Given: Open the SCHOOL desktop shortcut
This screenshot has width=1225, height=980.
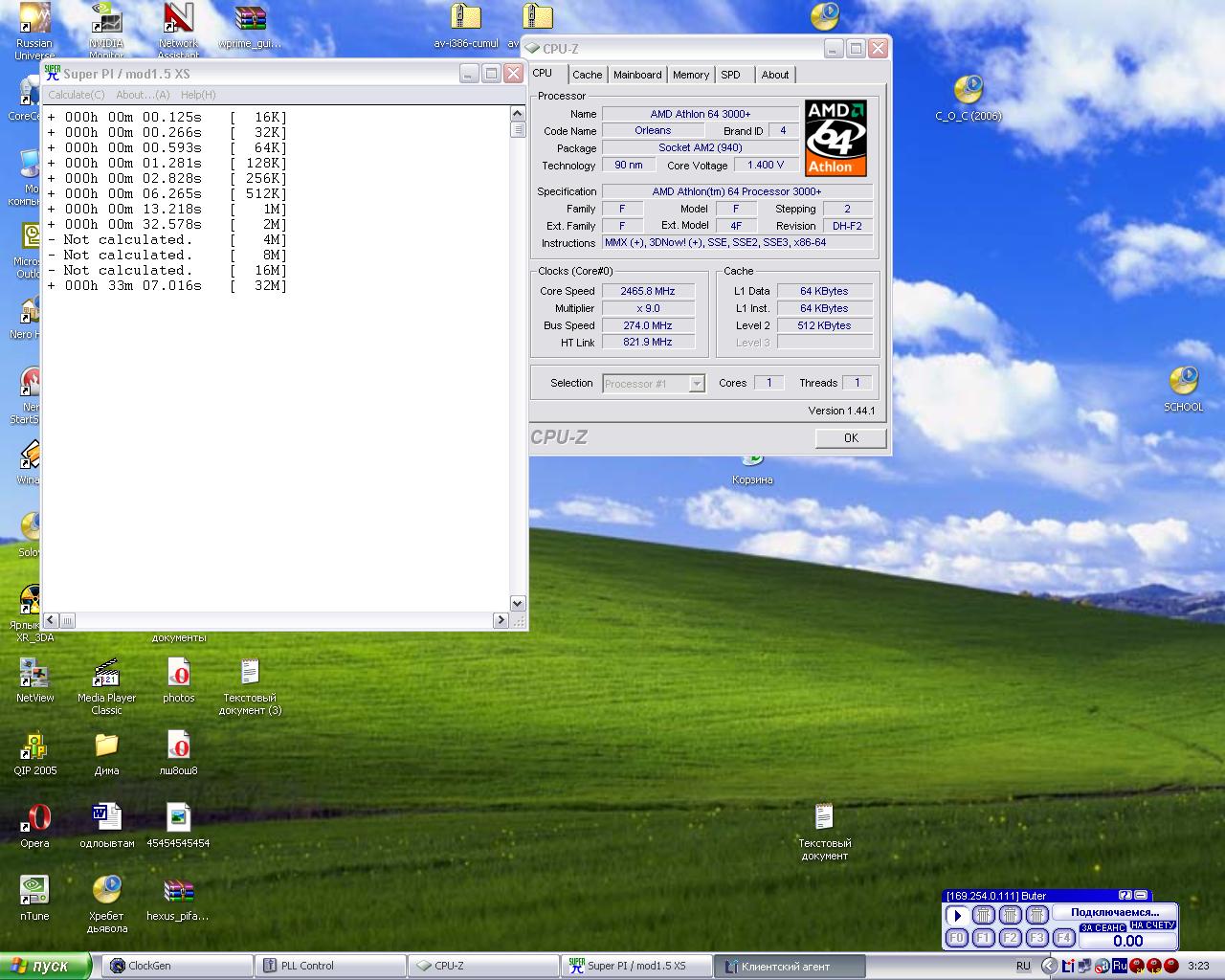Looking at the screenshot, I should (1184, 390).
